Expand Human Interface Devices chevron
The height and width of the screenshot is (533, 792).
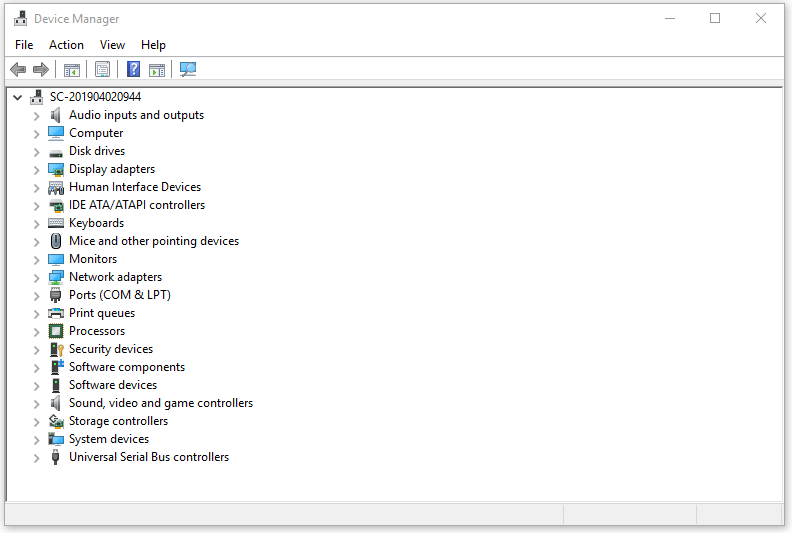click(36, 188)
